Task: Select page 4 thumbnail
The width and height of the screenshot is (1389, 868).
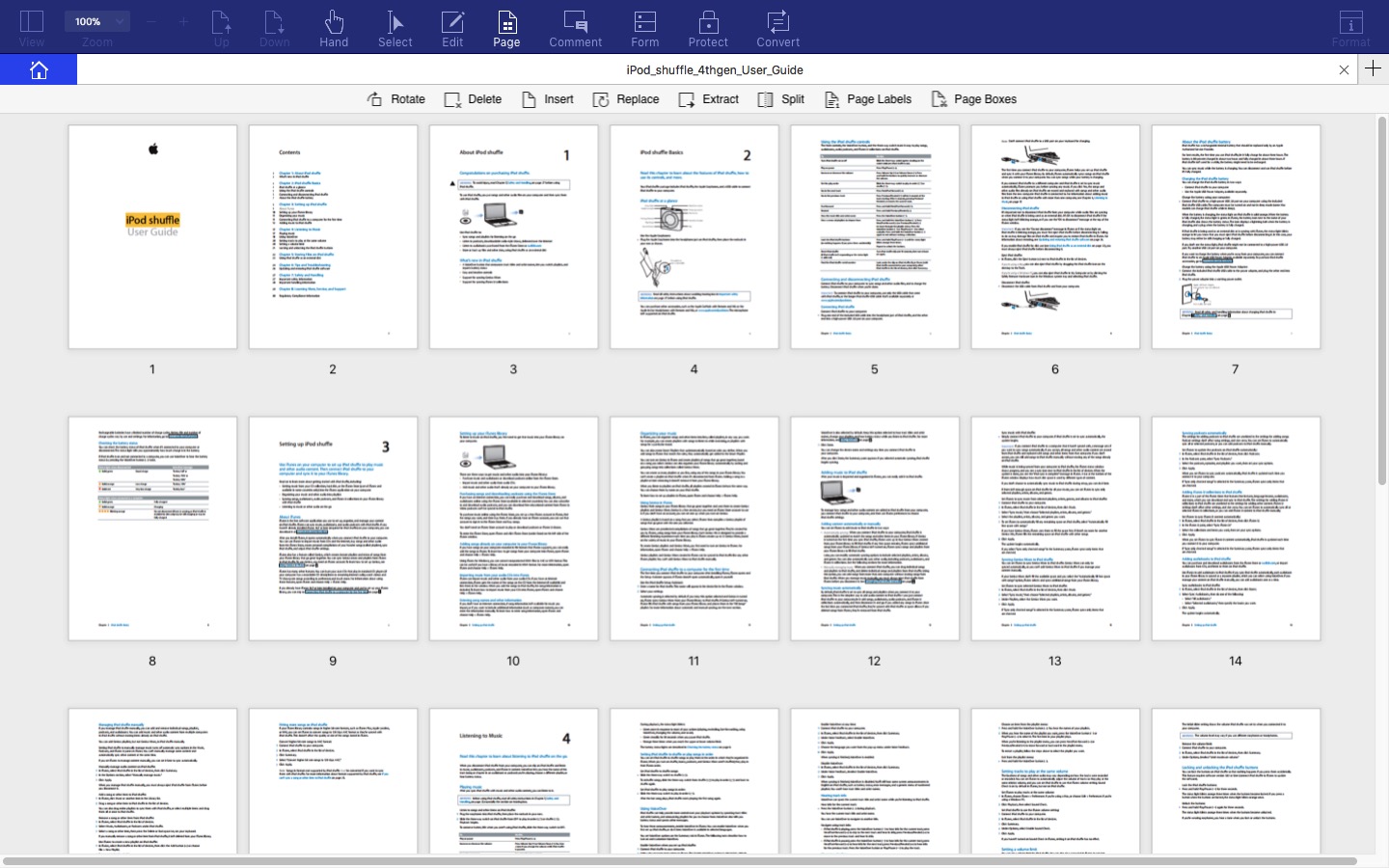Action: (x=694, y=237)
